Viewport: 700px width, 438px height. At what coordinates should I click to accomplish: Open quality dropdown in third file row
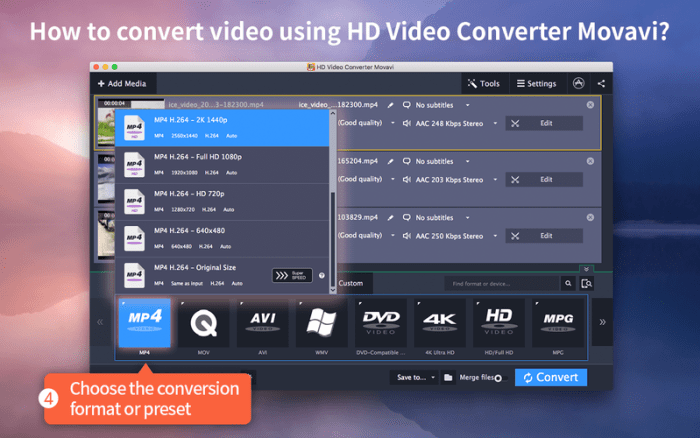pos(393,235)
